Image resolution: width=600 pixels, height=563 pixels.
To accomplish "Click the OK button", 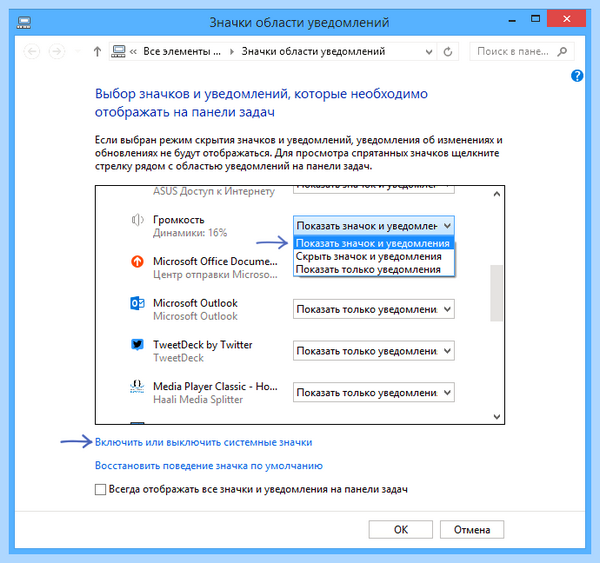I will [x=401, y=530].
